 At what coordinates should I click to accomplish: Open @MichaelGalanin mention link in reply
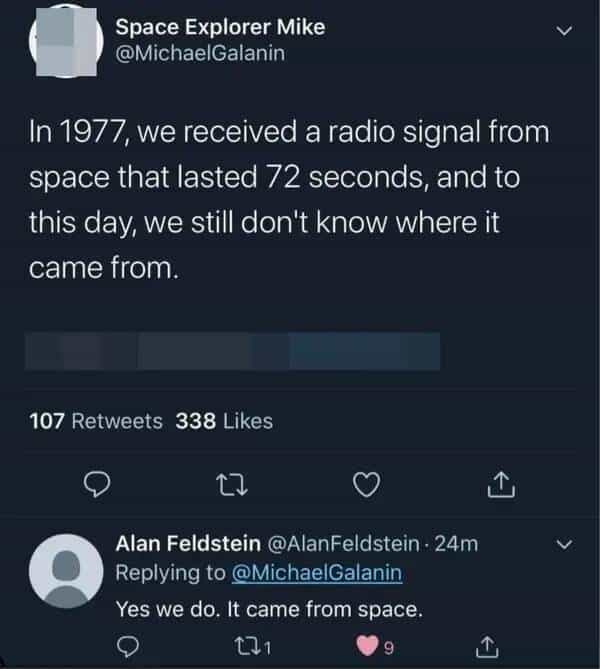coord(317,573)
